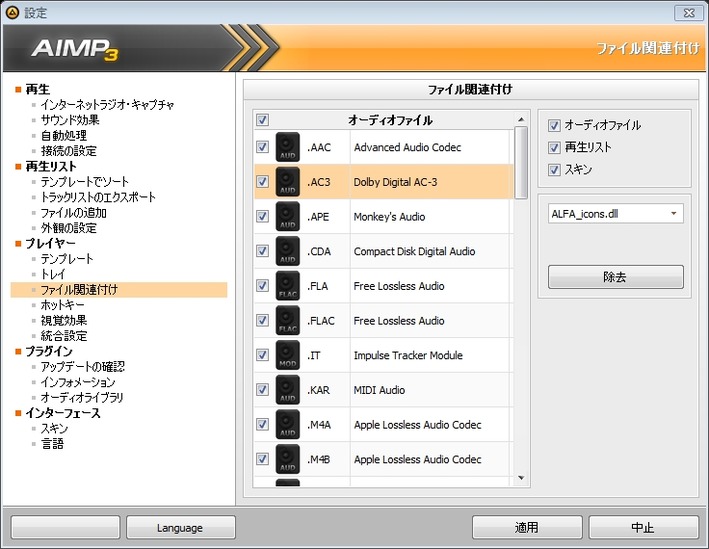709x549 pixels.
Task: Uncheck the .AC3 association checkbox
Action: [263, 182]
